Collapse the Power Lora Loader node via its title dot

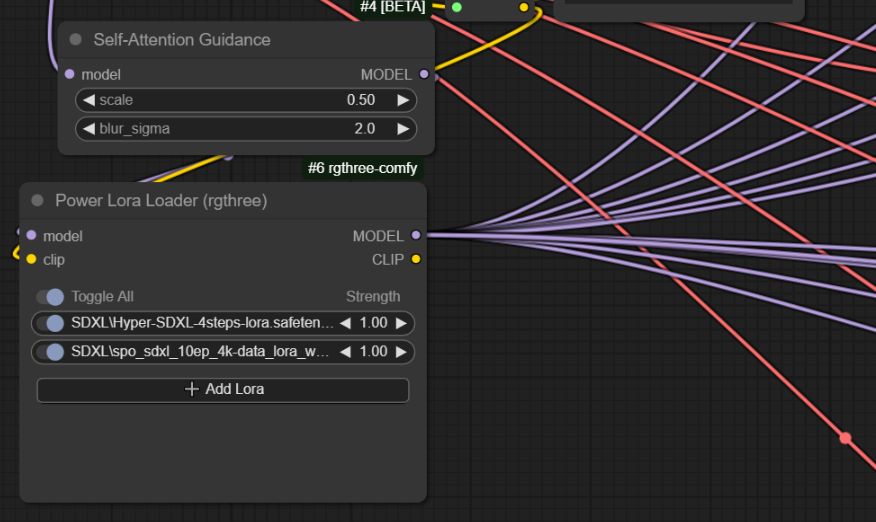(x=37, y=200)
